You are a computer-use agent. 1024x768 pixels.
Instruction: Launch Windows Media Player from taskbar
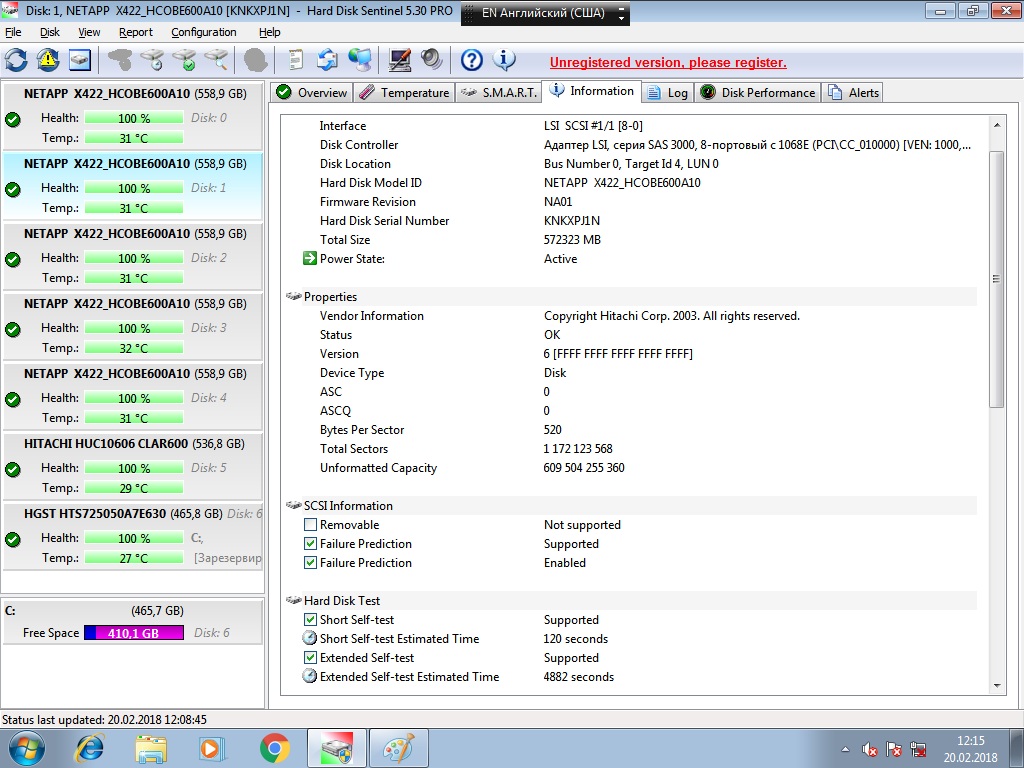click(212, 748)
